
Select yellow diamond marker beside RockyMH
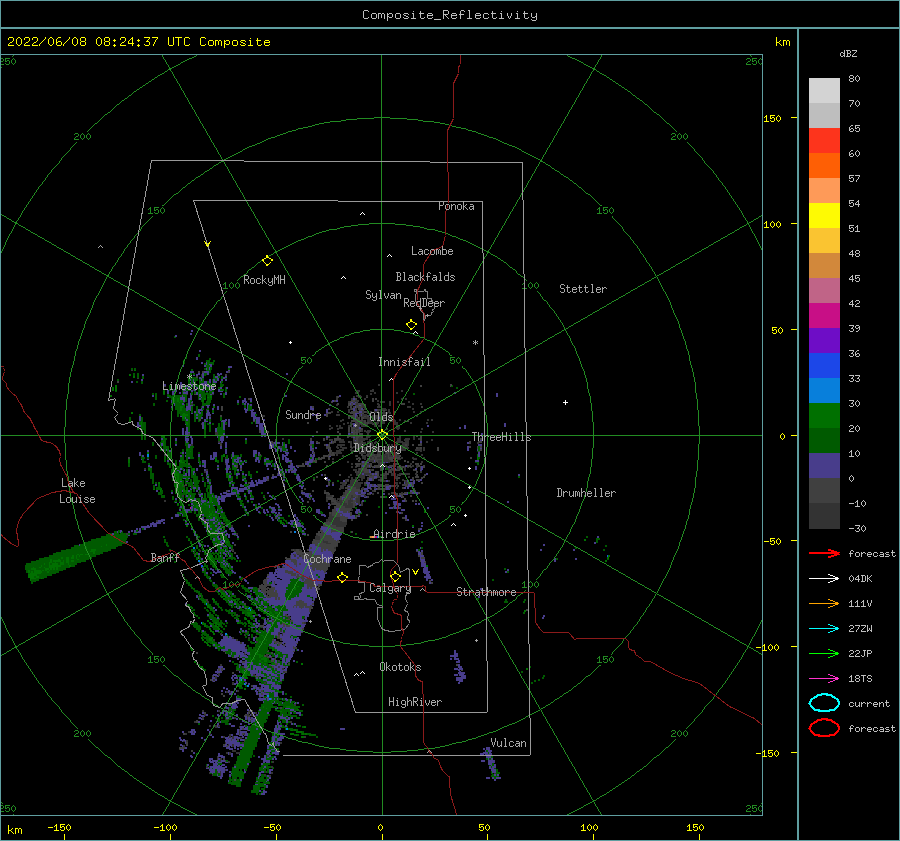[267, 261]
